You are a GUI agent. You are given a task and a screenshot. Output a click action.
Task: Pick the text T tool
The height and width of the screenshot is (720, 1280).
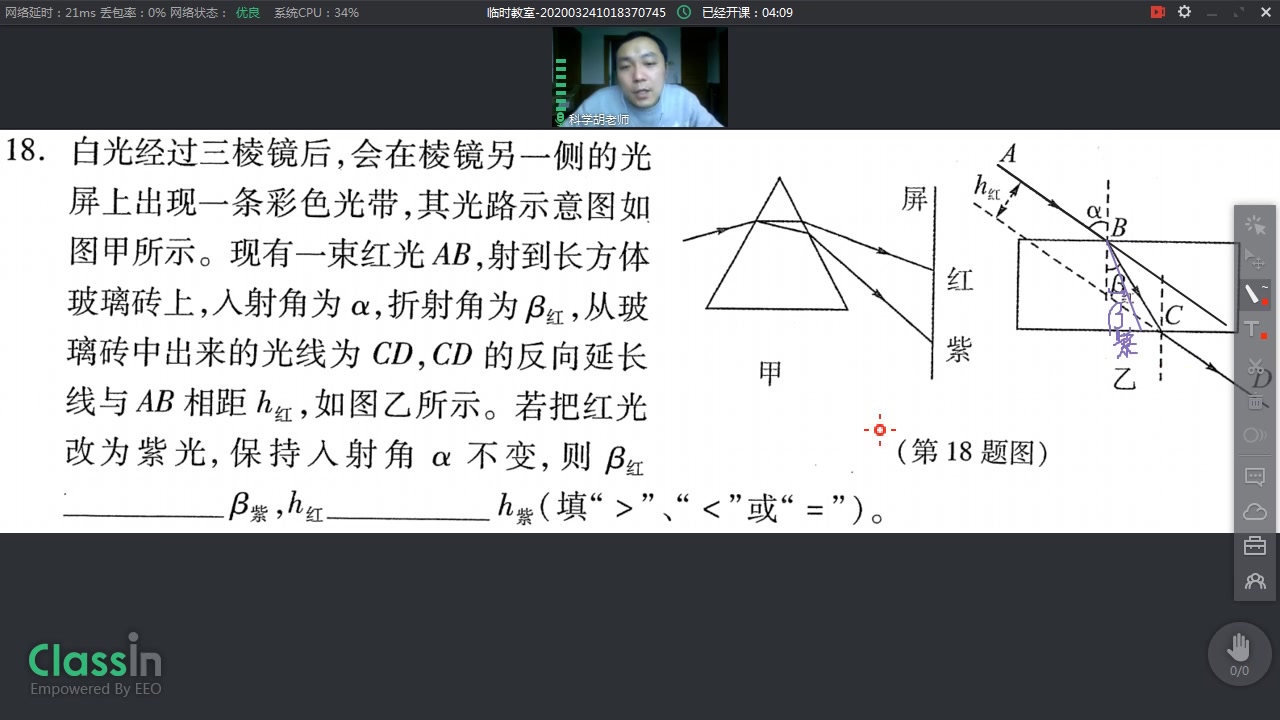coord(1255,330)
